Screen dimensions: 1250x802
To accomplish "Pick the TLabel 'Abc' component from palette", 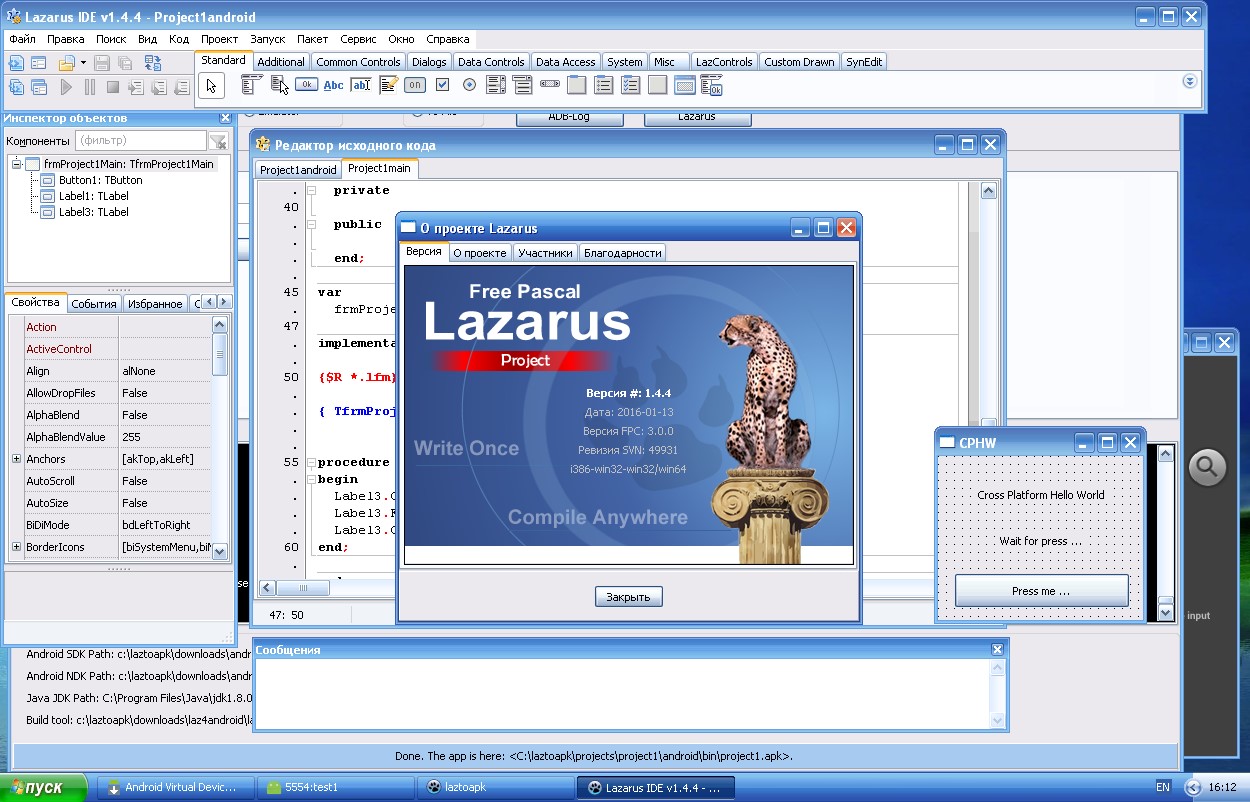I will pyautogui.click(x=334, y=85).
